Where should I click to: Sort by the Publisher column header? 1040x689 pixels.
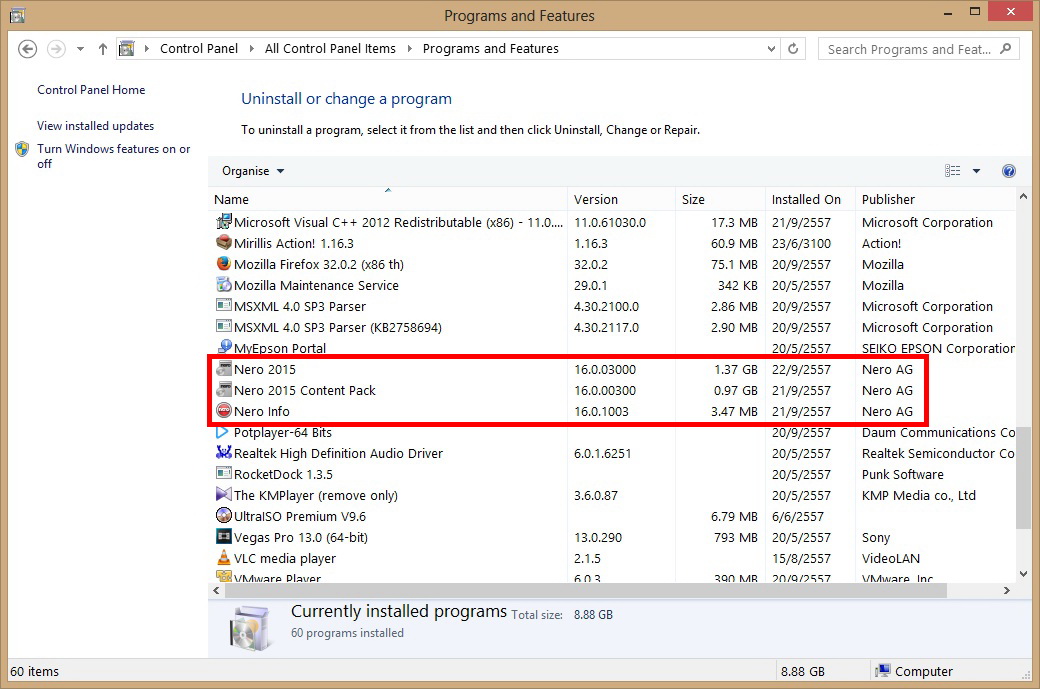[935, 199]
